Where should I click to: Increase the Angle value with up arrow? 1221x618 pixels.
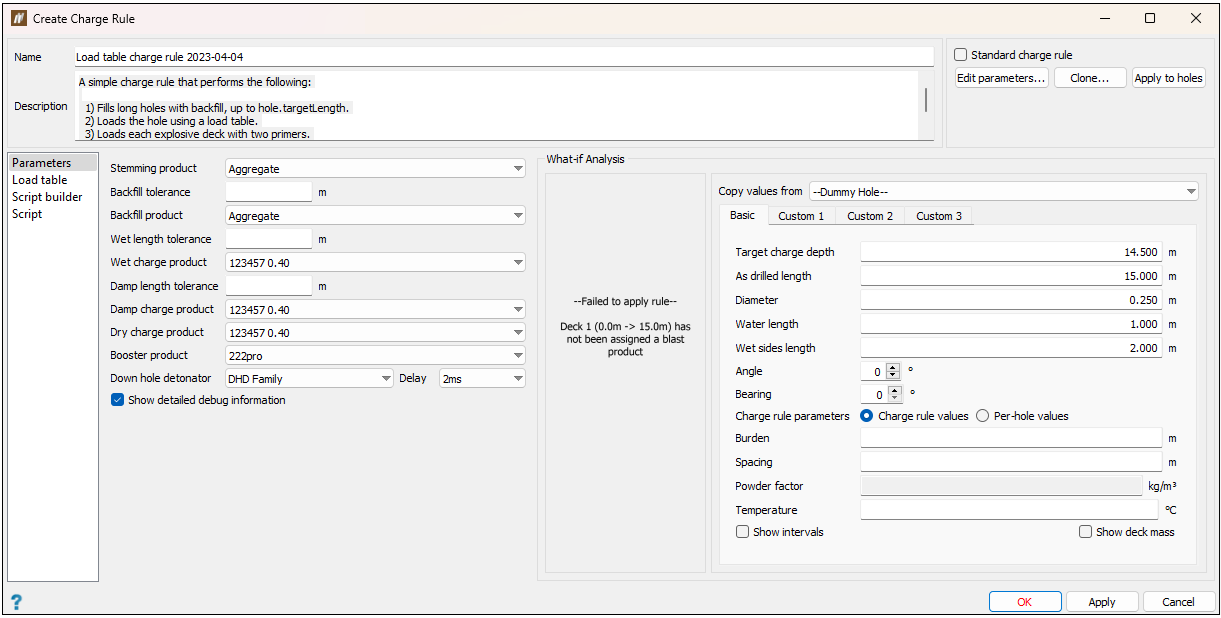tap(893, 367)
